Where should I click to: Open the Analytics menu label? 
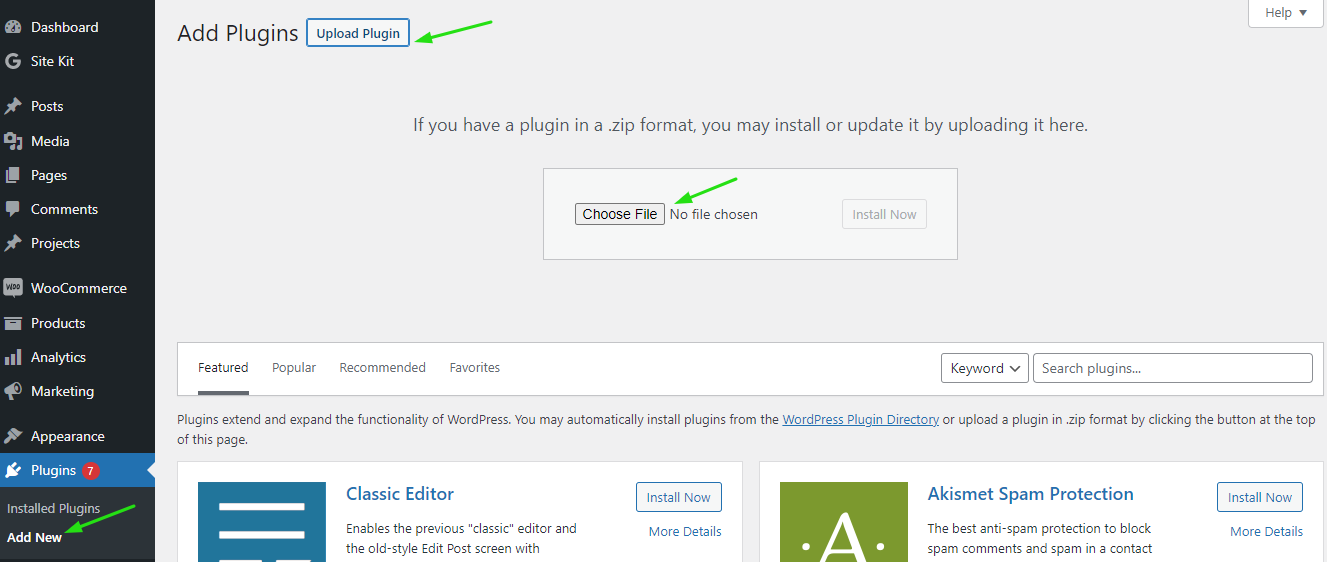click(58, 357)
